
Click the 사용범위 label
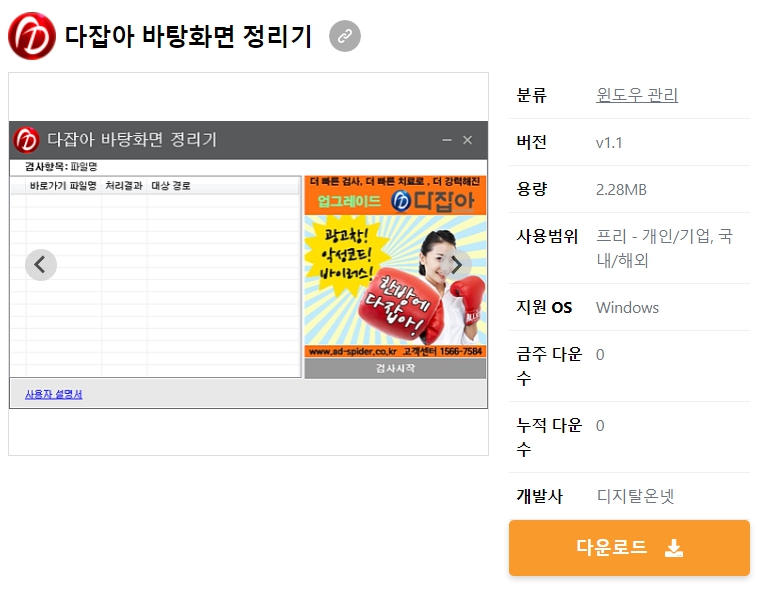[x=547, y=236]
